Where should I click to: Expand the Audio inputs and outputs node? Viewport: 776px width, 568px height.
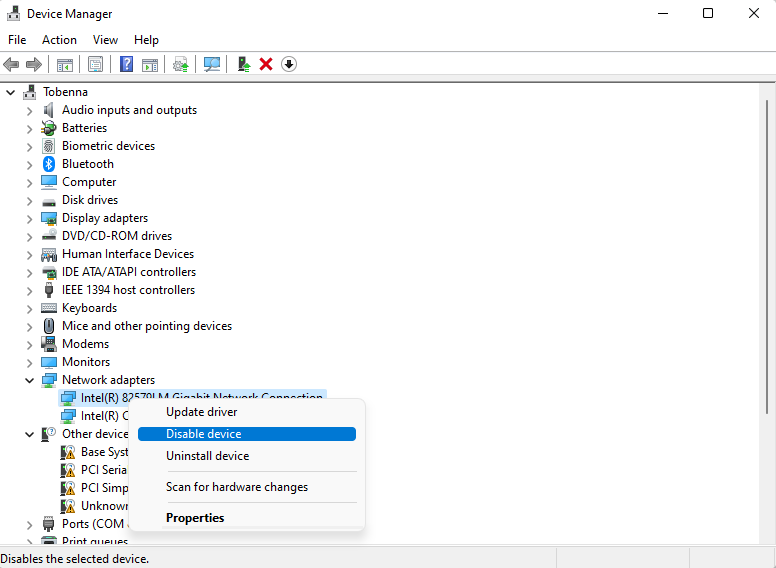(29, 110)
